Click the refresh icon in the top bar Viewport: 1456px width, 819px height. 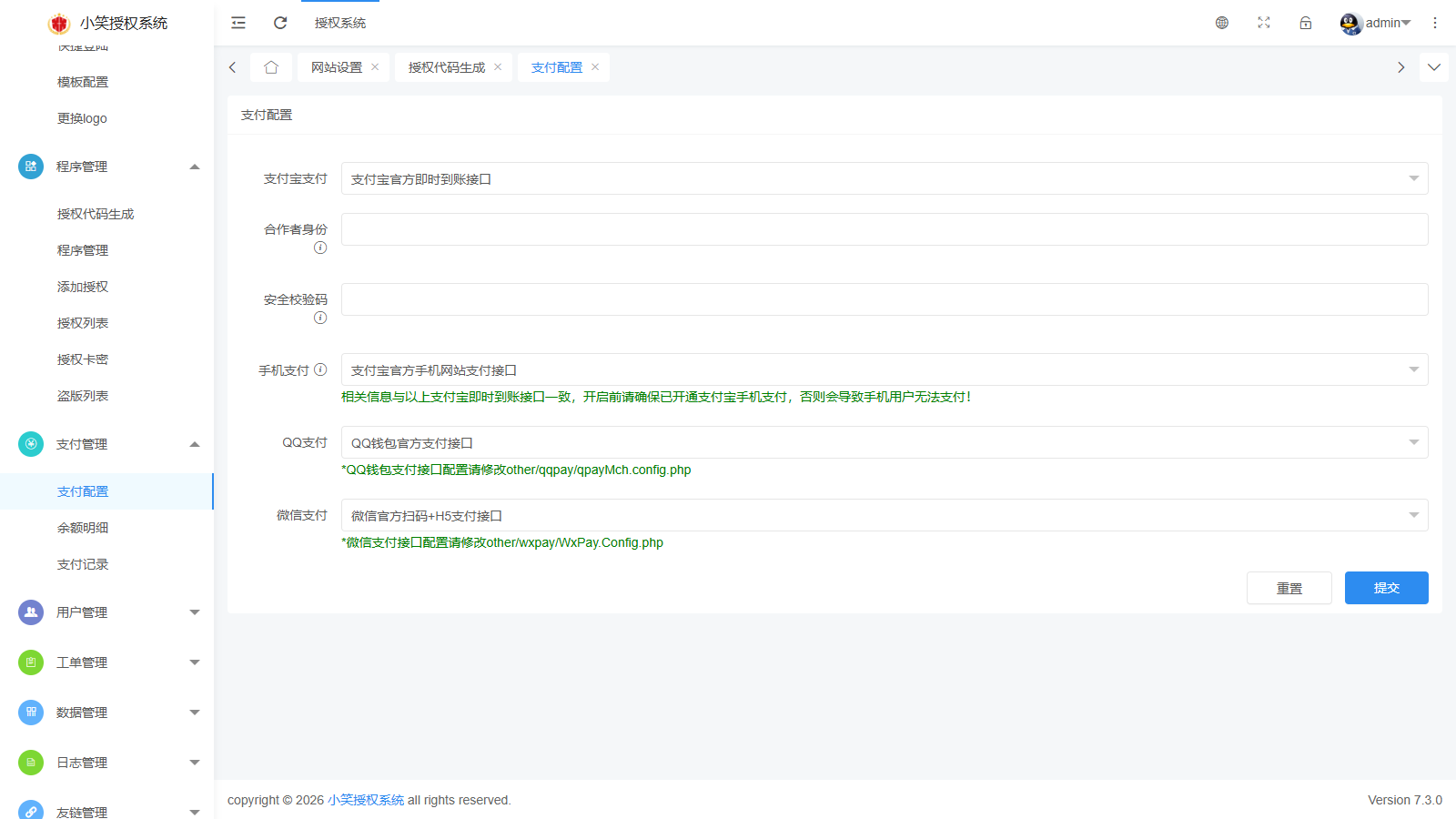280,23
